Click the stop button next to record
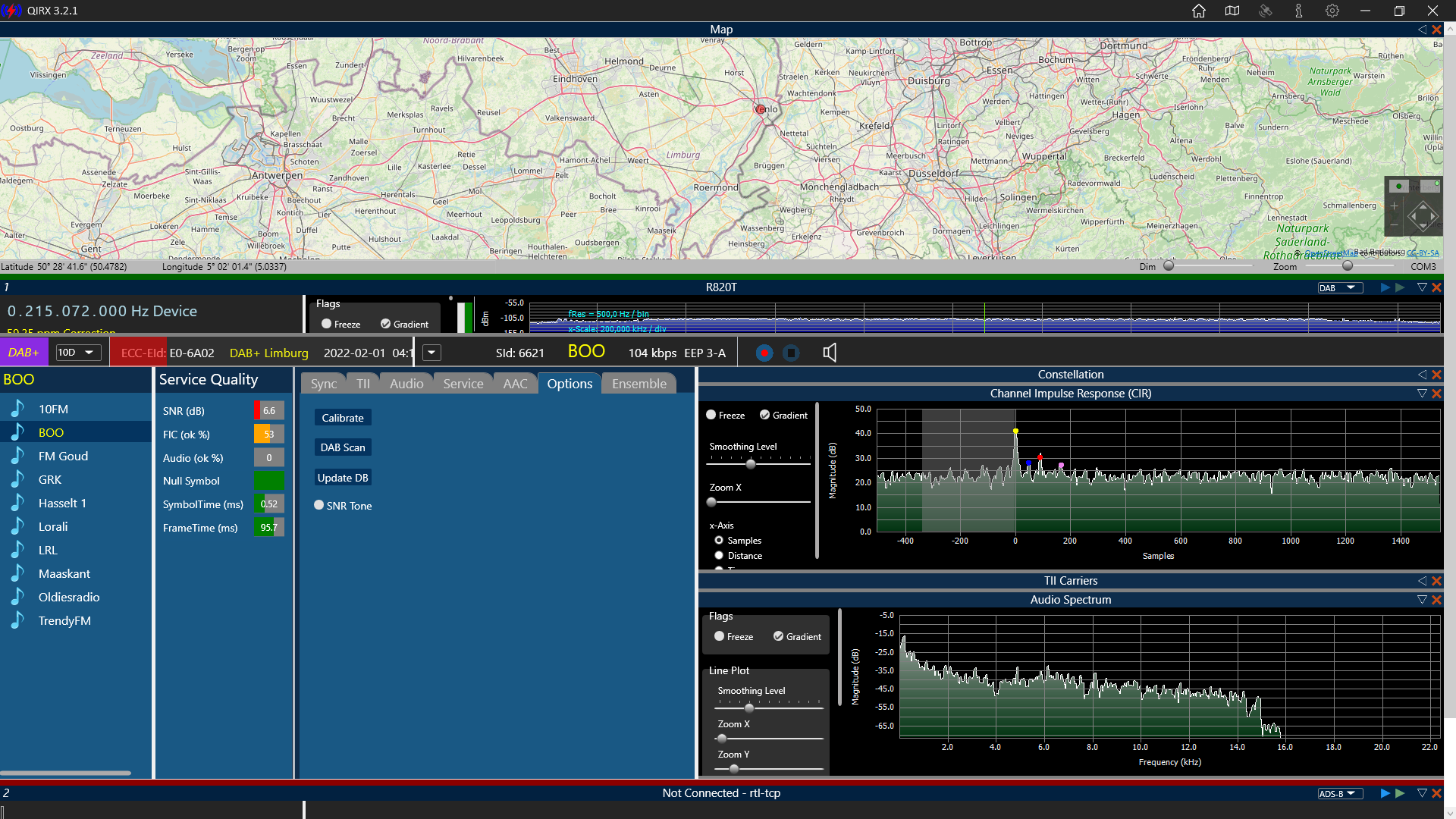The height and width of the screenshot is (819, 1456). click(791, 353)
